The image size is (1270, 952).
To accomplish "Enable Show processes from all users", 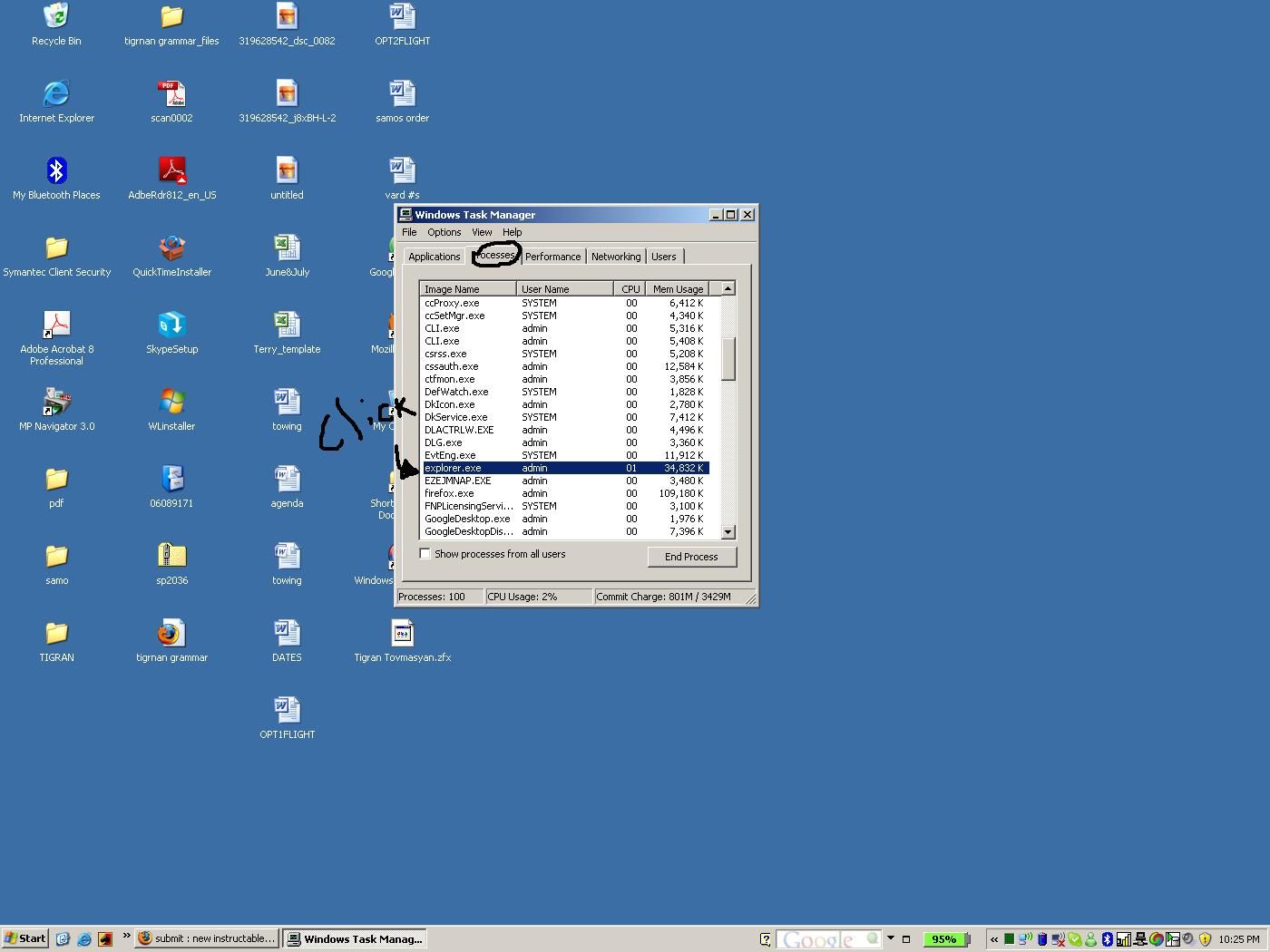I will [425, 553].
